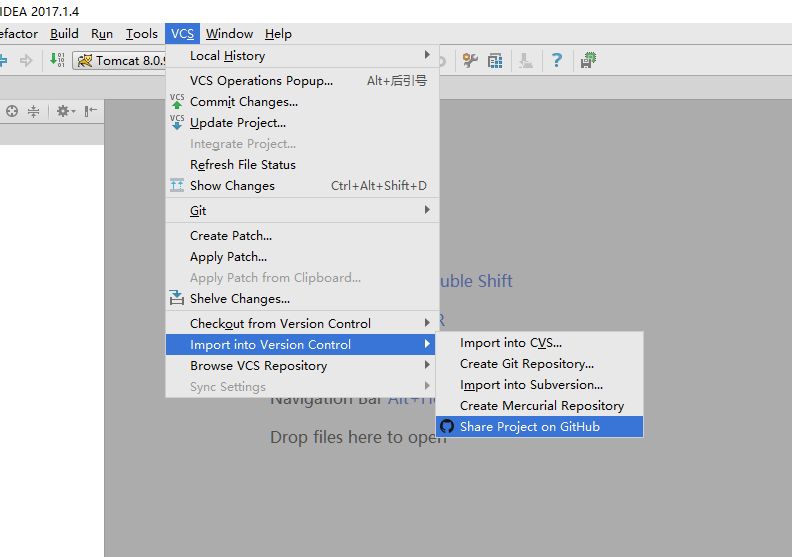Open the Tools menu
Viewport: 792px width, 557px height.
(x=141, y=34)
